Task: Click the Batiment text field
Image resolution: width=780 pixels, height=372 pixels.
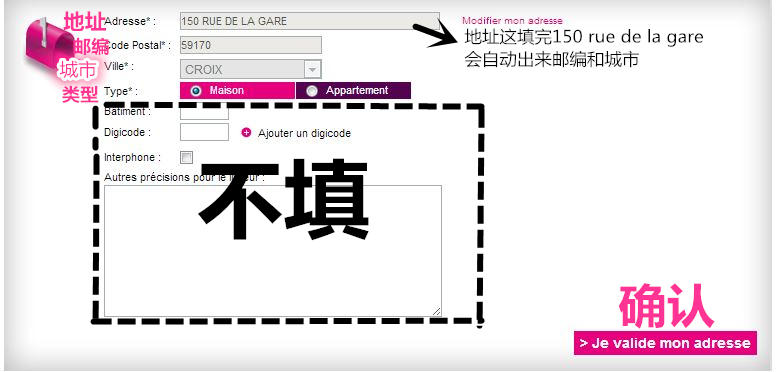Action: pos(204,113)
